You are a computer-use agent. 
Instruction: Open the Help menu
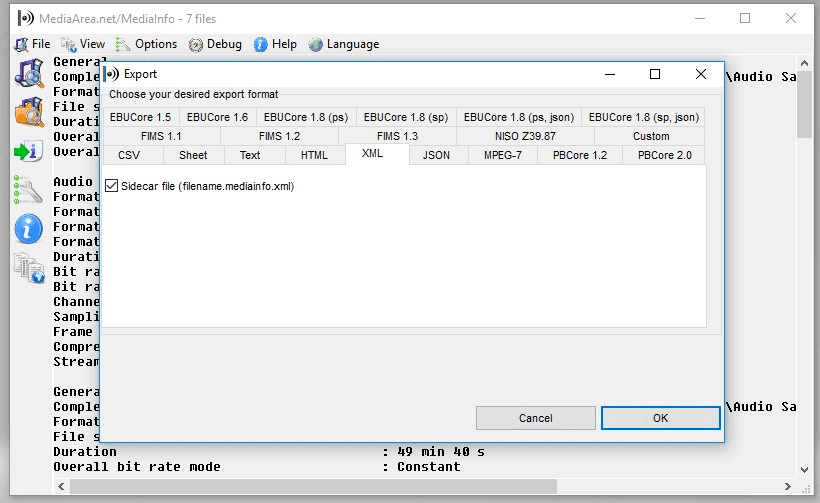pos(275,44)
